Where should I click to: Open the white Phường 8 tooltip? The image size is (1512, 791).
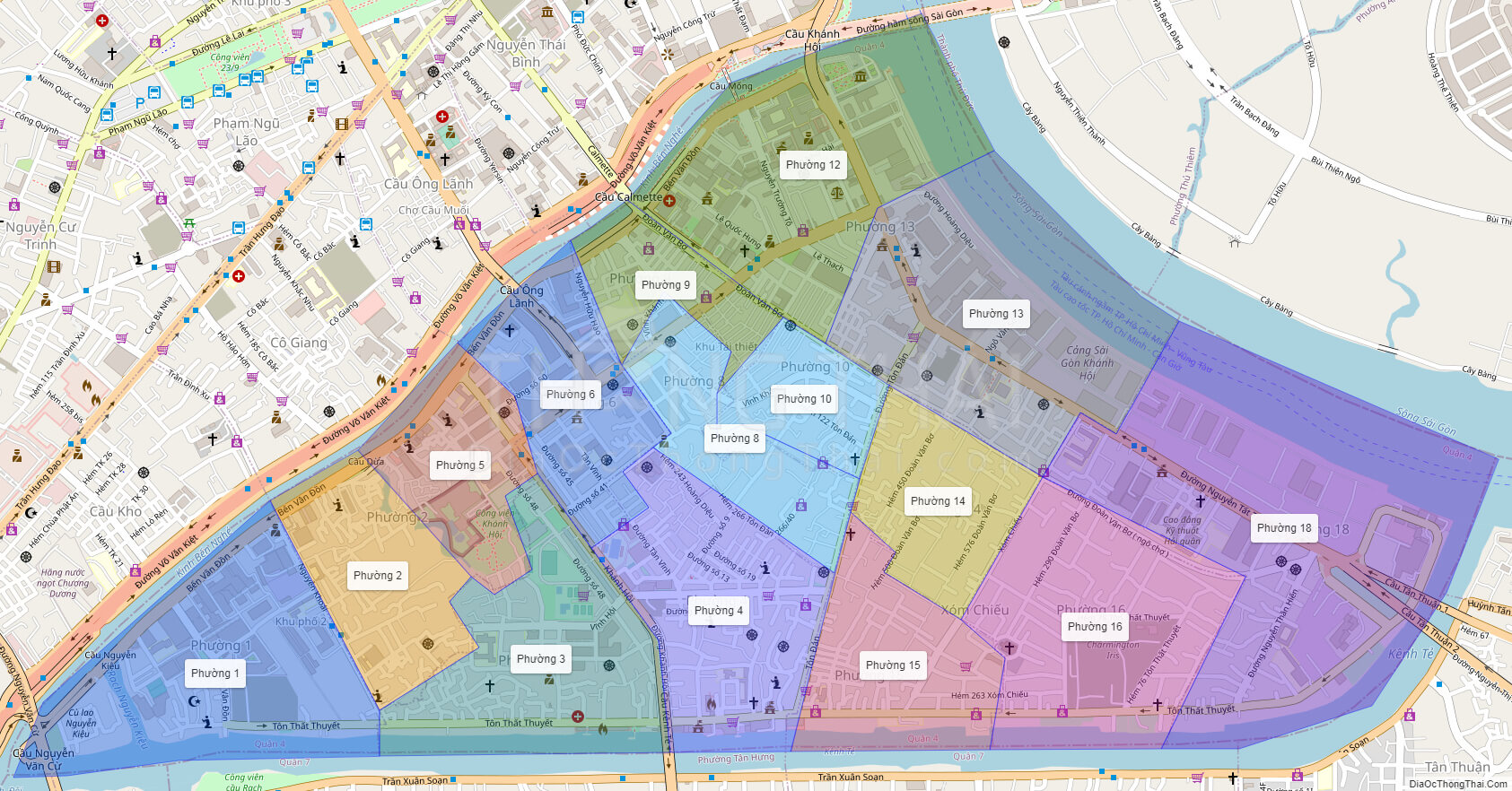click(x=735, y=439)
